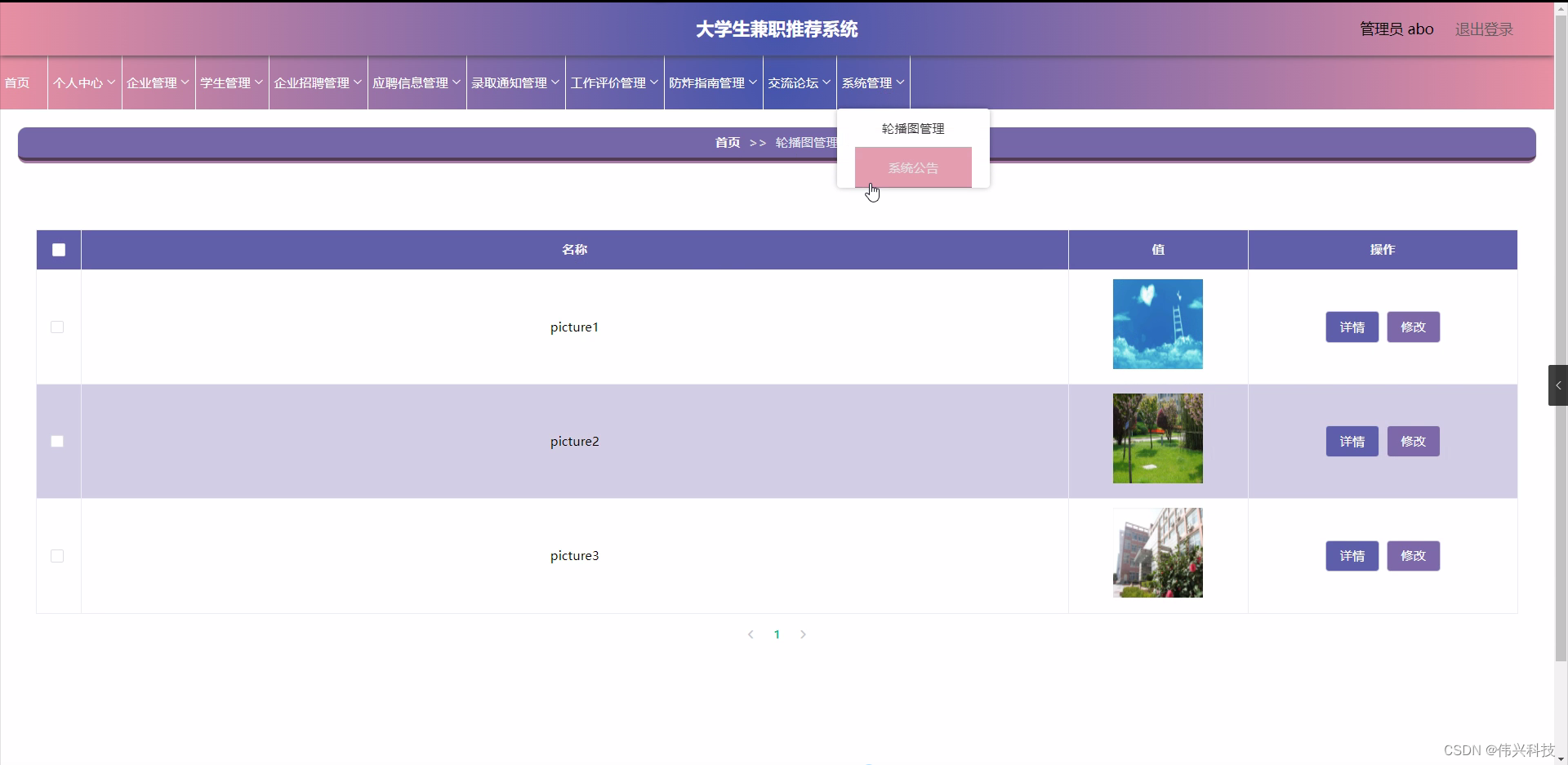Click the picture2 thumbnail image

coord(1157,438)
